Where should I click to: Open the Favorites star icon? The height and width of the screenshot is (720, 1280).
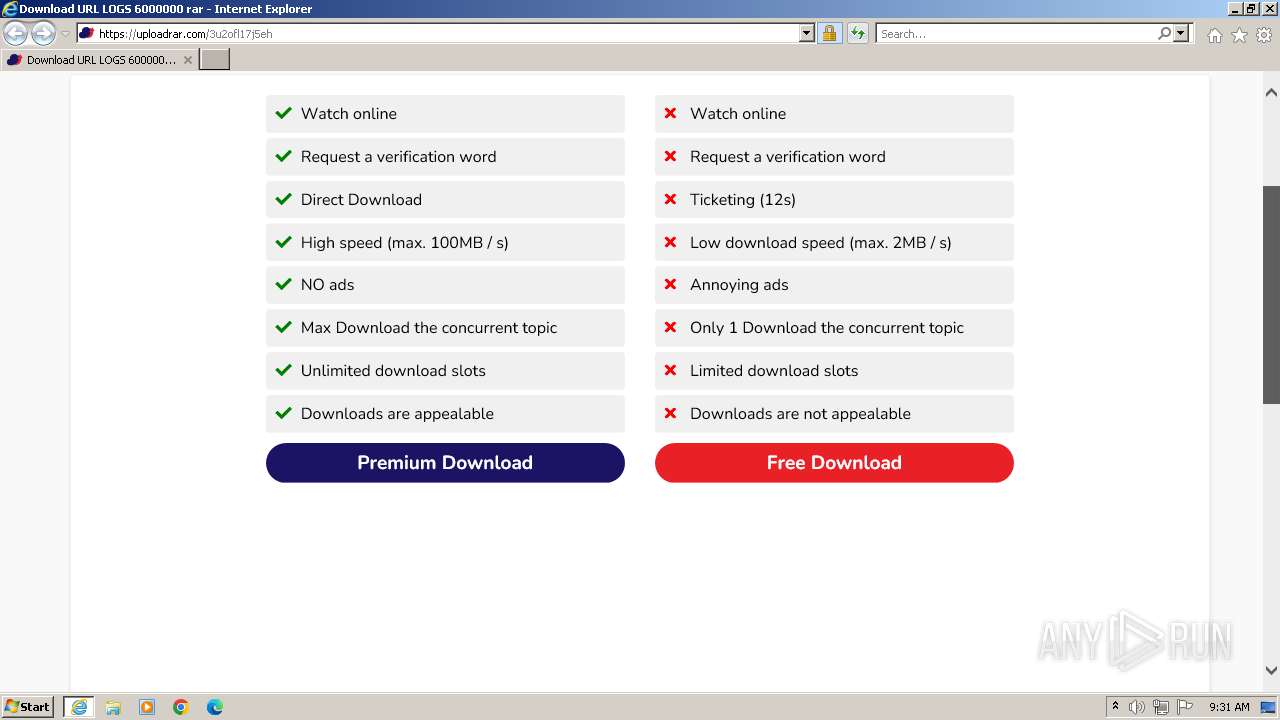tap(1239, 35)
